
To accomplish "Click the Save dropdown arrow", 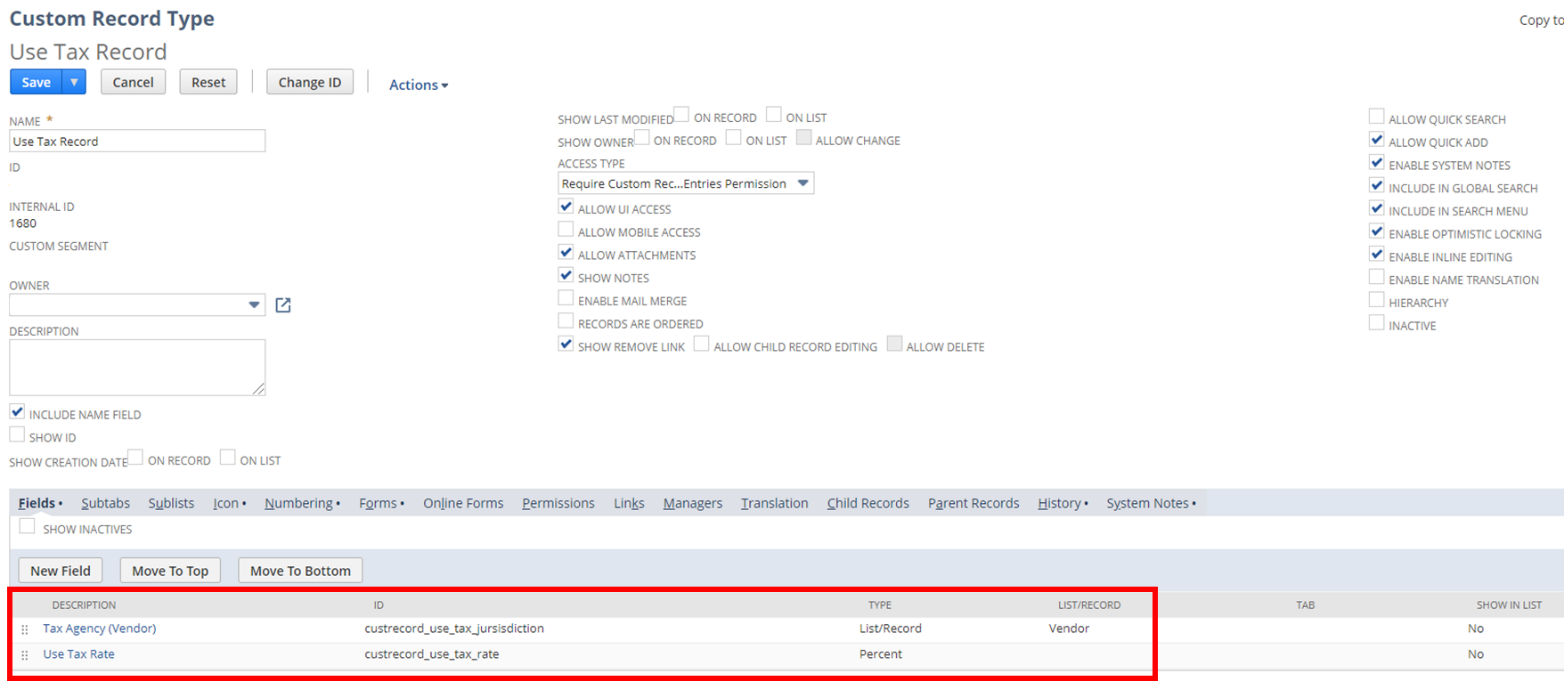I will click(74, 82).
